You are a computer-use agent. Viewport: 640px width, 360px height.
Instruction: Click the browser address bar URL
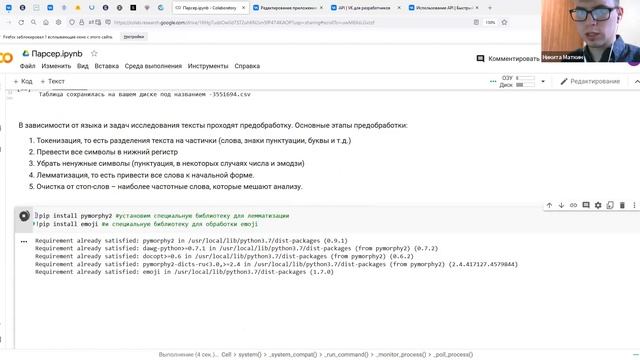click(244, 22)
